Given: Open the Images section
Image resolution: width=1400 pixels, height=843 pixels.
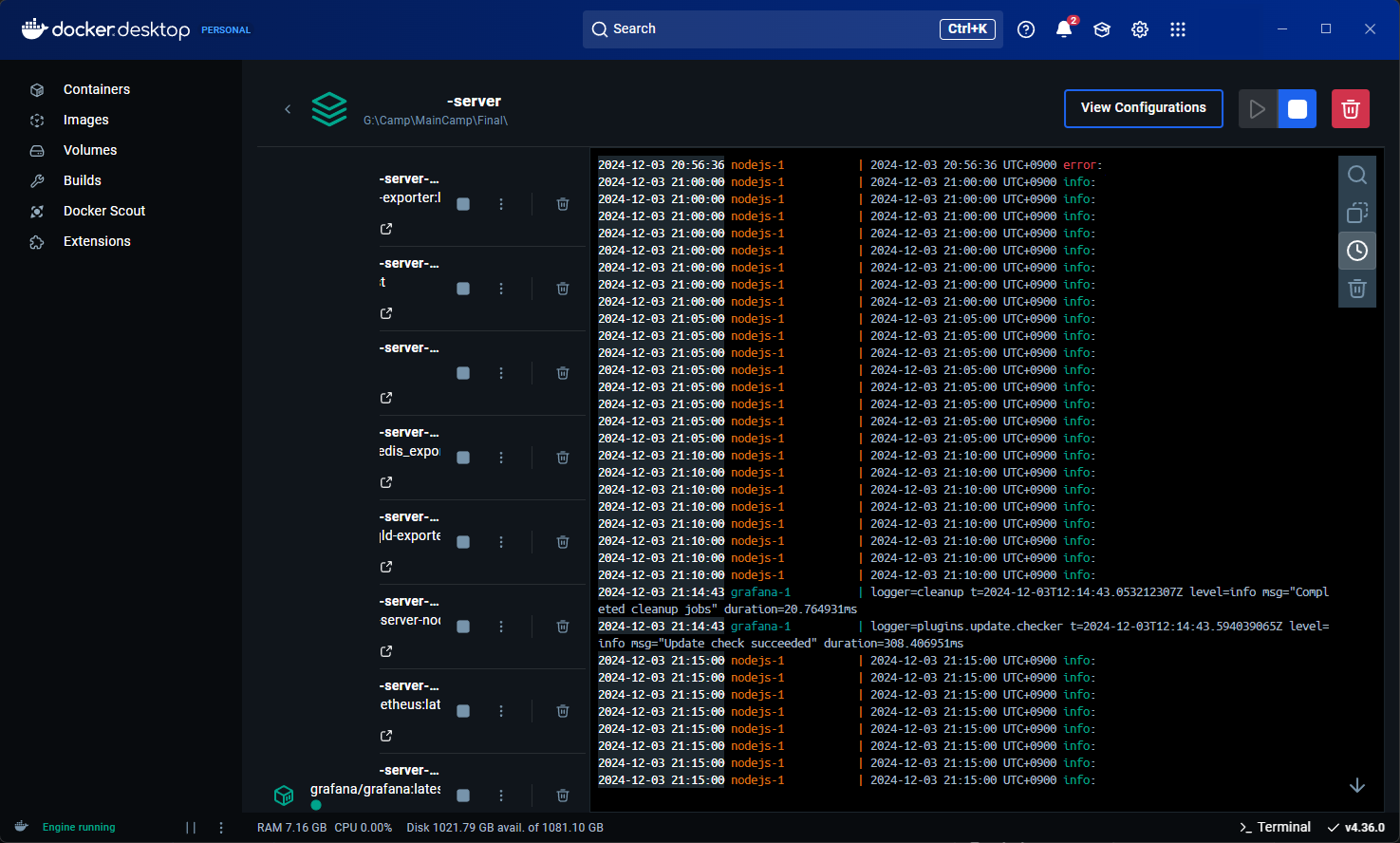Looking at the screenshot, I should (85, 120).
